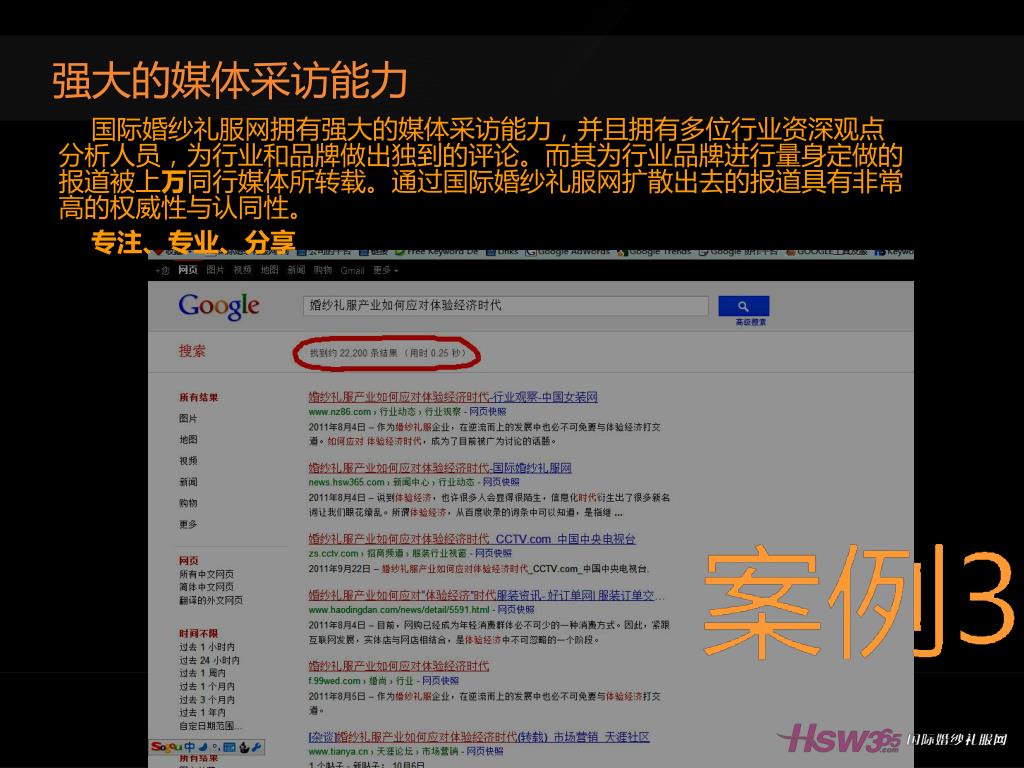Filter by 视频 in left sidebar

[188, 461]
